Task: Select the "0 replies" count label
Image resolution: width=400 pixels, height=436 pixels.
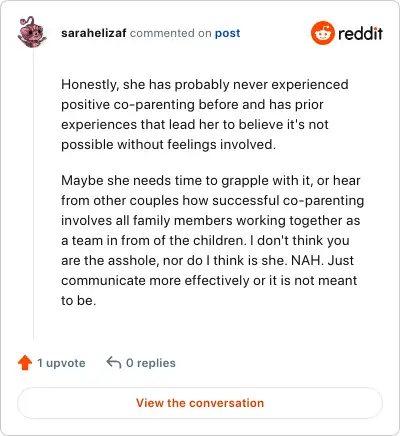Action: point(151,363)
